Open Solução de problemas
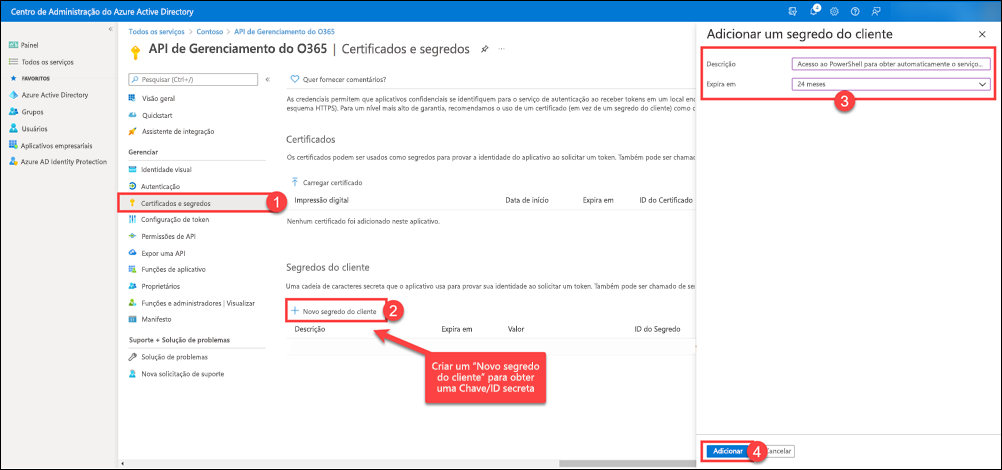This screenshot has width=1002, height=470. coord(174,357)
